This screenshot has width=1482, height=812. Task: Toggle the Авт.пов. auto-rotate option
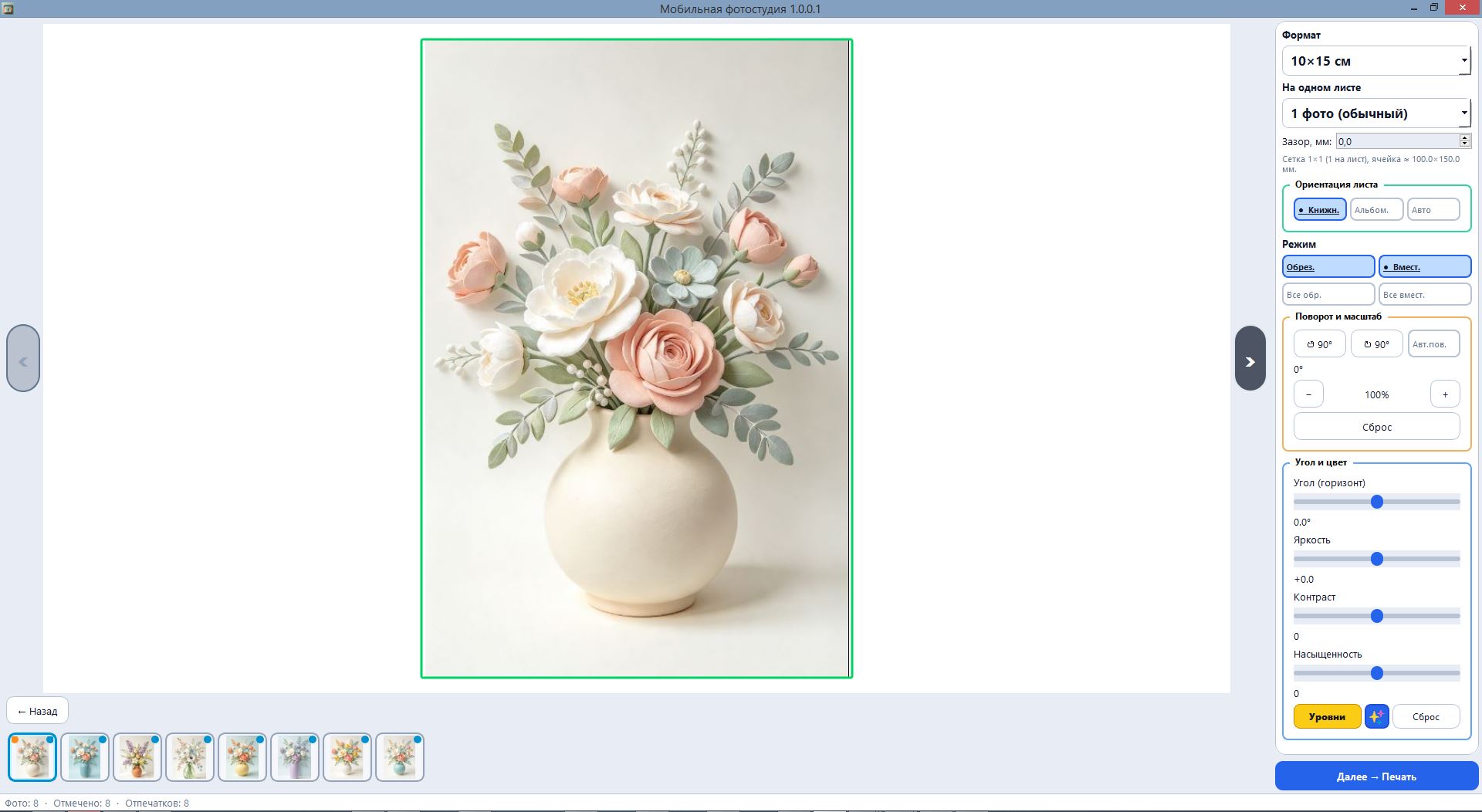pos(1433,344)
